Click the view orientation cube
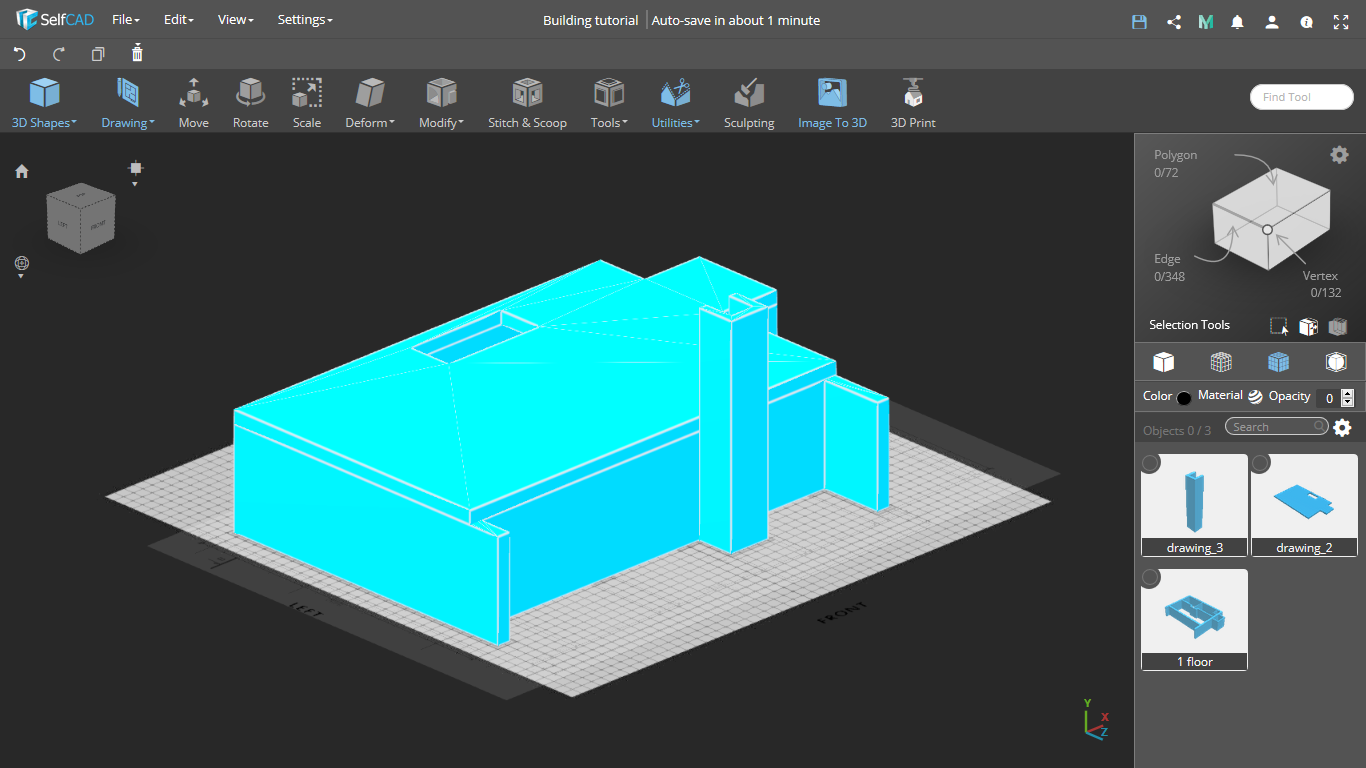Image resolution: width=1366 pixels, height=768 pixels. click(81, 216)
